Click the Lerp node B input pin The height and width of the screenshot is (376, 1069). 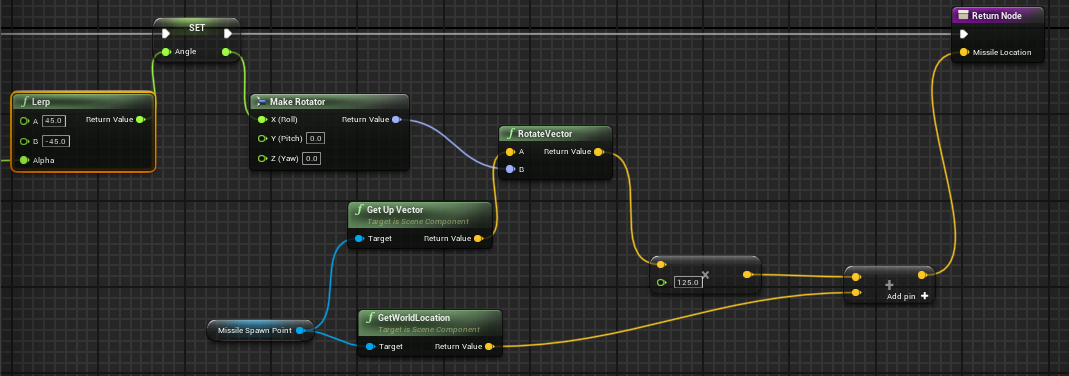(x=25, y=141)
